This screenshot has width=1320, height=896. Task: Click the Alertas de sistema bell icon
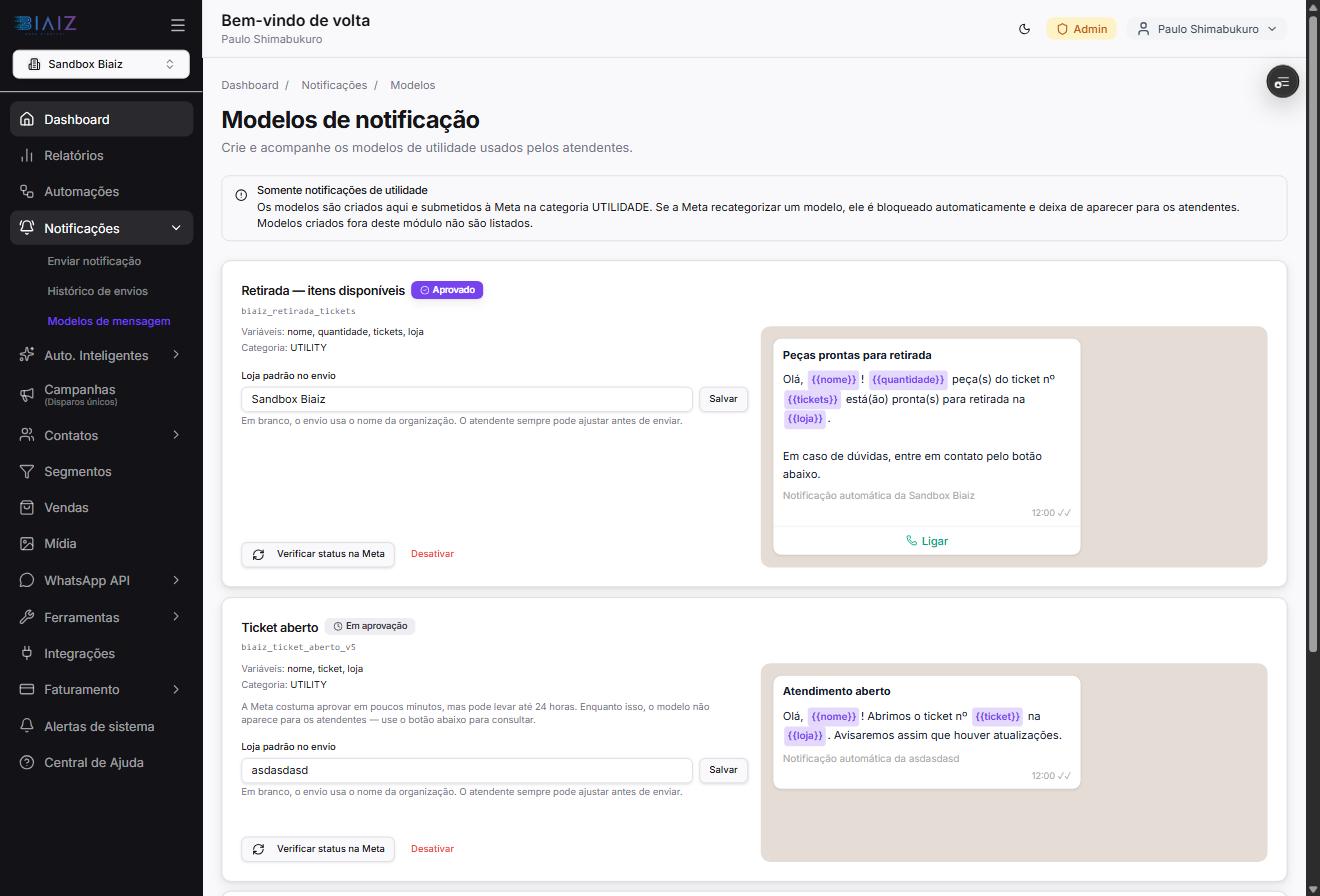(x=27, y=726)
